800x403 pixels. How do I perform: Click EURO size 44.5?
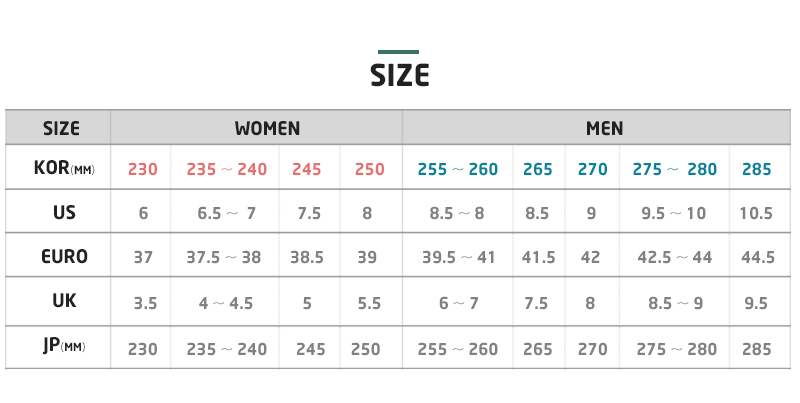(x=758, y=257)
